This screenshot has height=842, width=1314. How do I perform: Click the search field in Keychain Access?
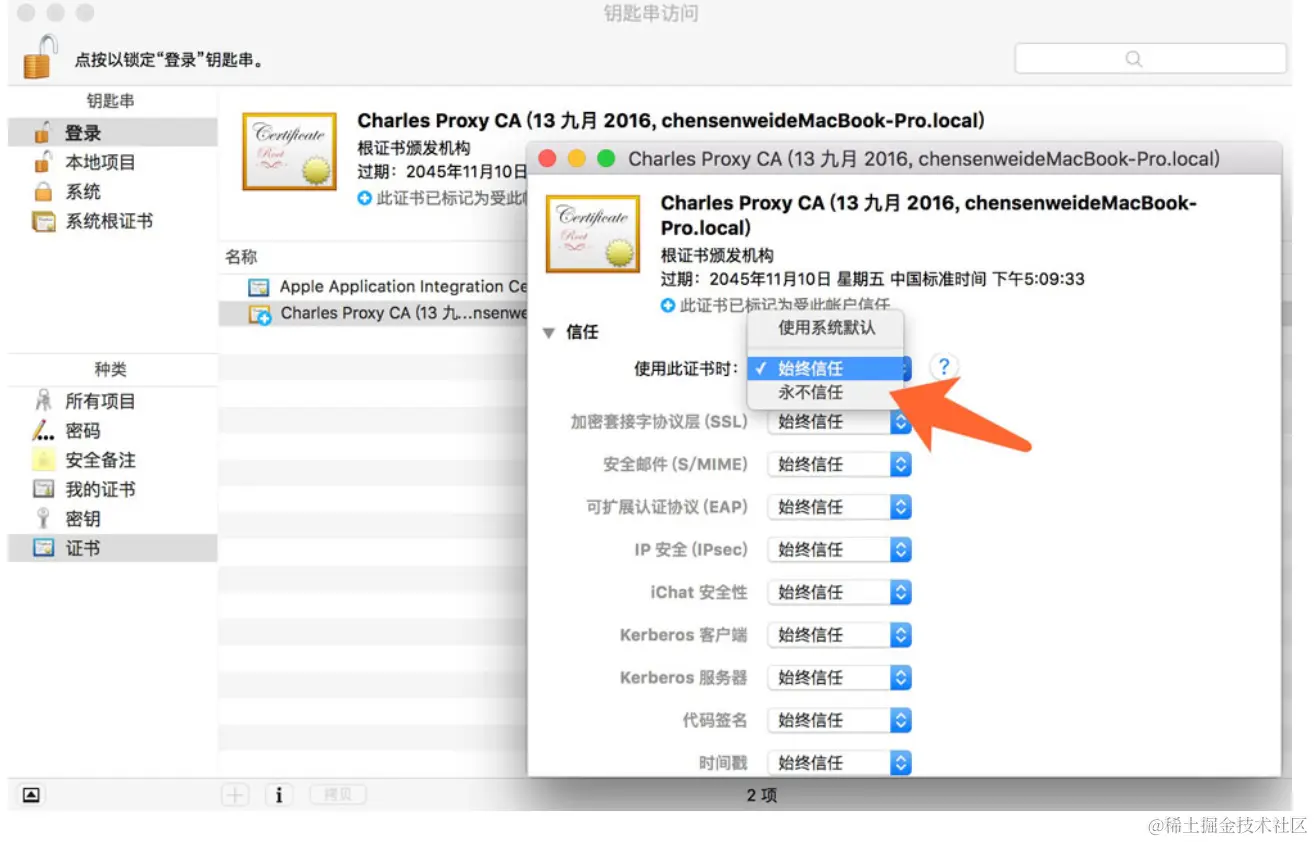click(x=1150, y=59)
